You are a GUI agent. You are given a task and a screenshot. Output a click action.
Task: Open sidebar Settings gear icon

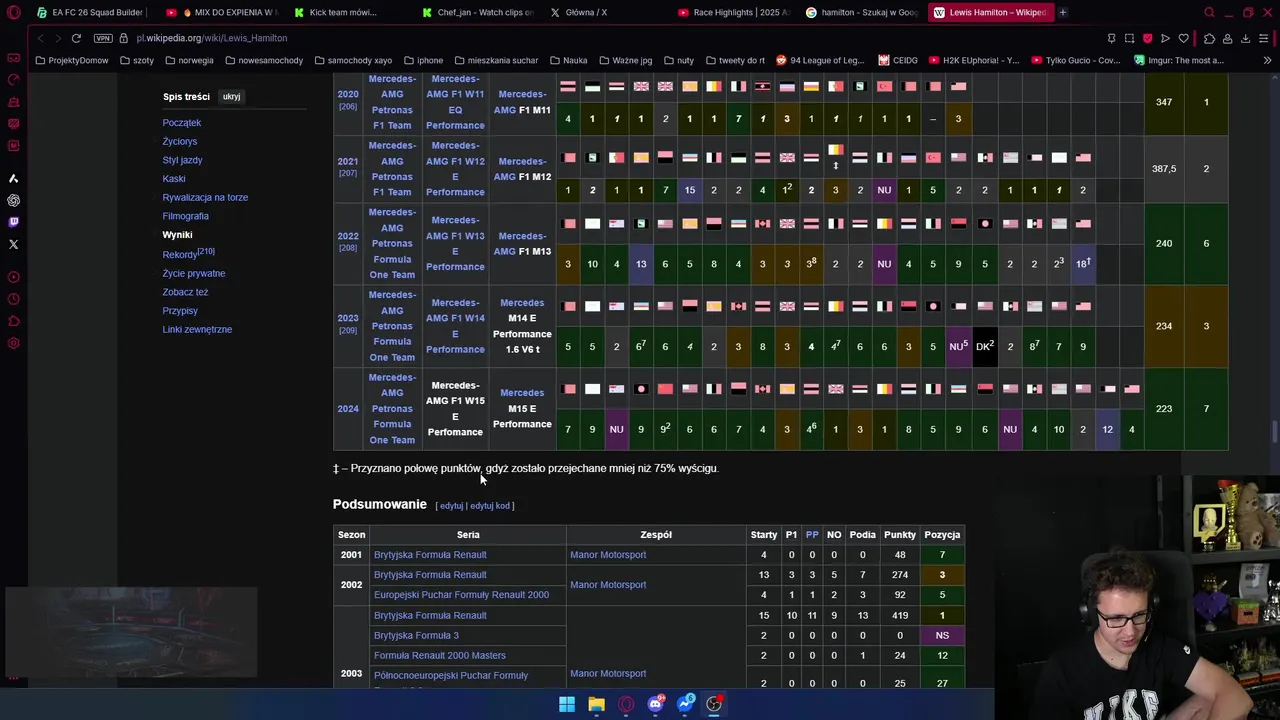pyautogui.click(x=13, y=343)
